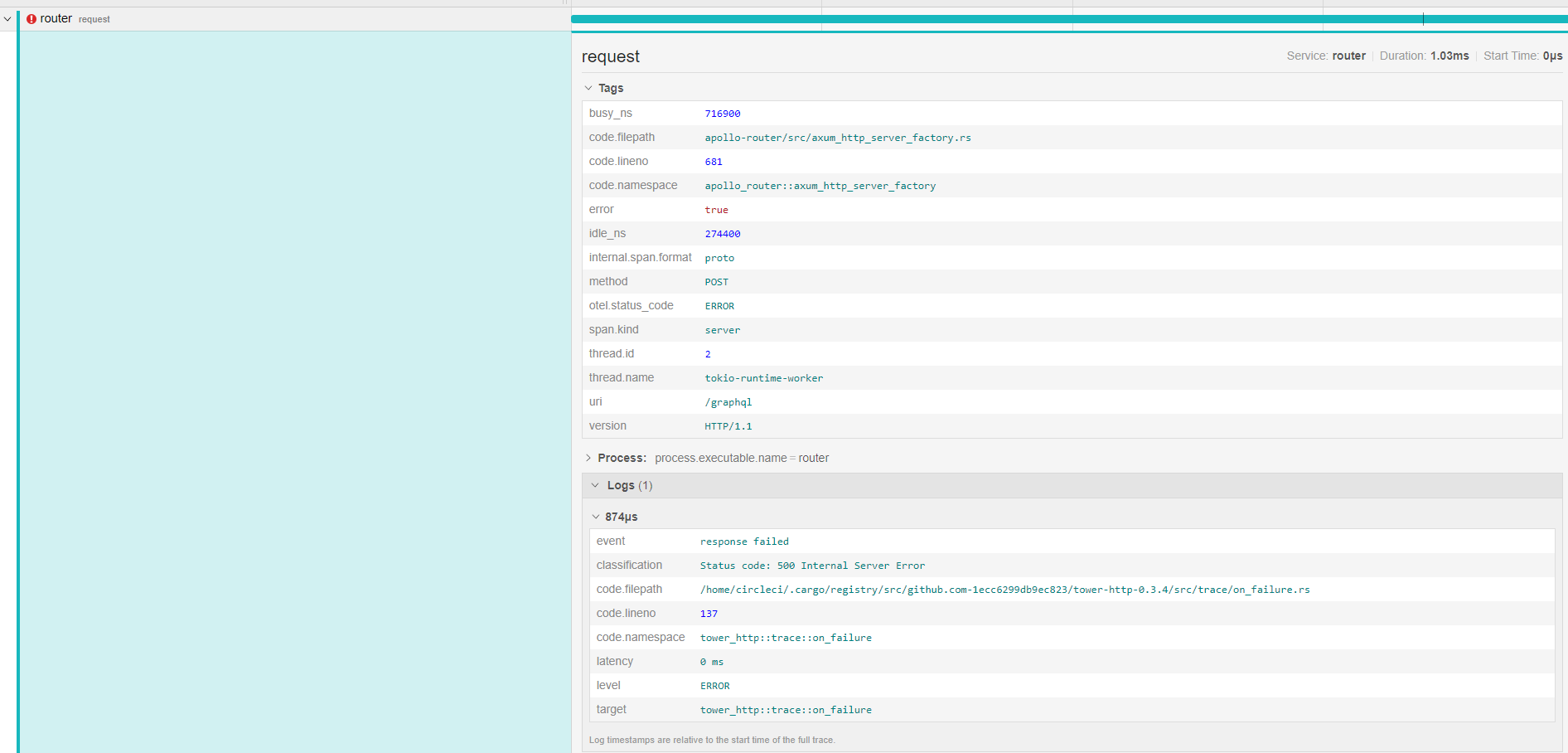Open the tower-http on_failure.rs filepath link
The height and width of the screenshot is (753, 1568).
point(1004,590)
